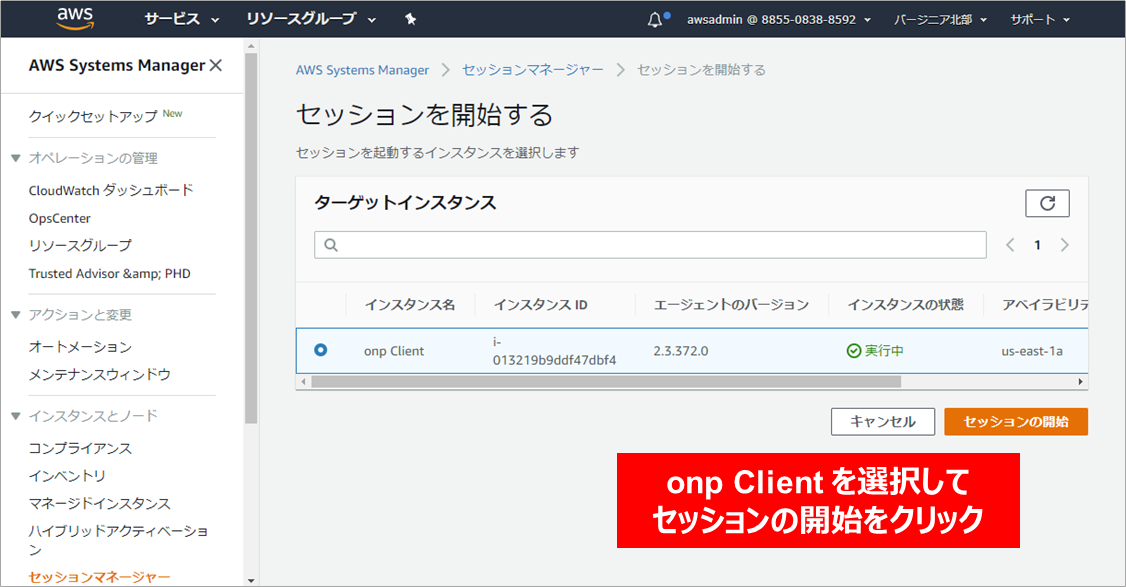Go to next page of instances
The image size is (1126, 587).
[1064, 245]
